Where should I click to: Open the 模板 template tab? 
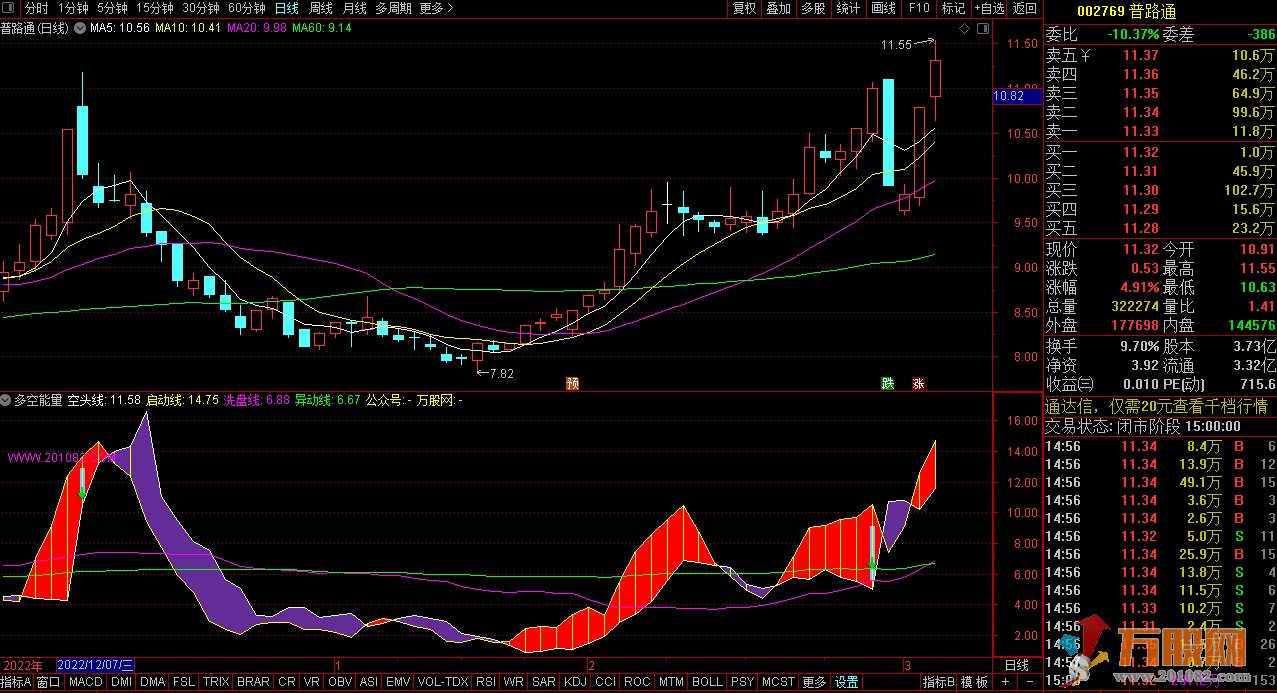975,682
